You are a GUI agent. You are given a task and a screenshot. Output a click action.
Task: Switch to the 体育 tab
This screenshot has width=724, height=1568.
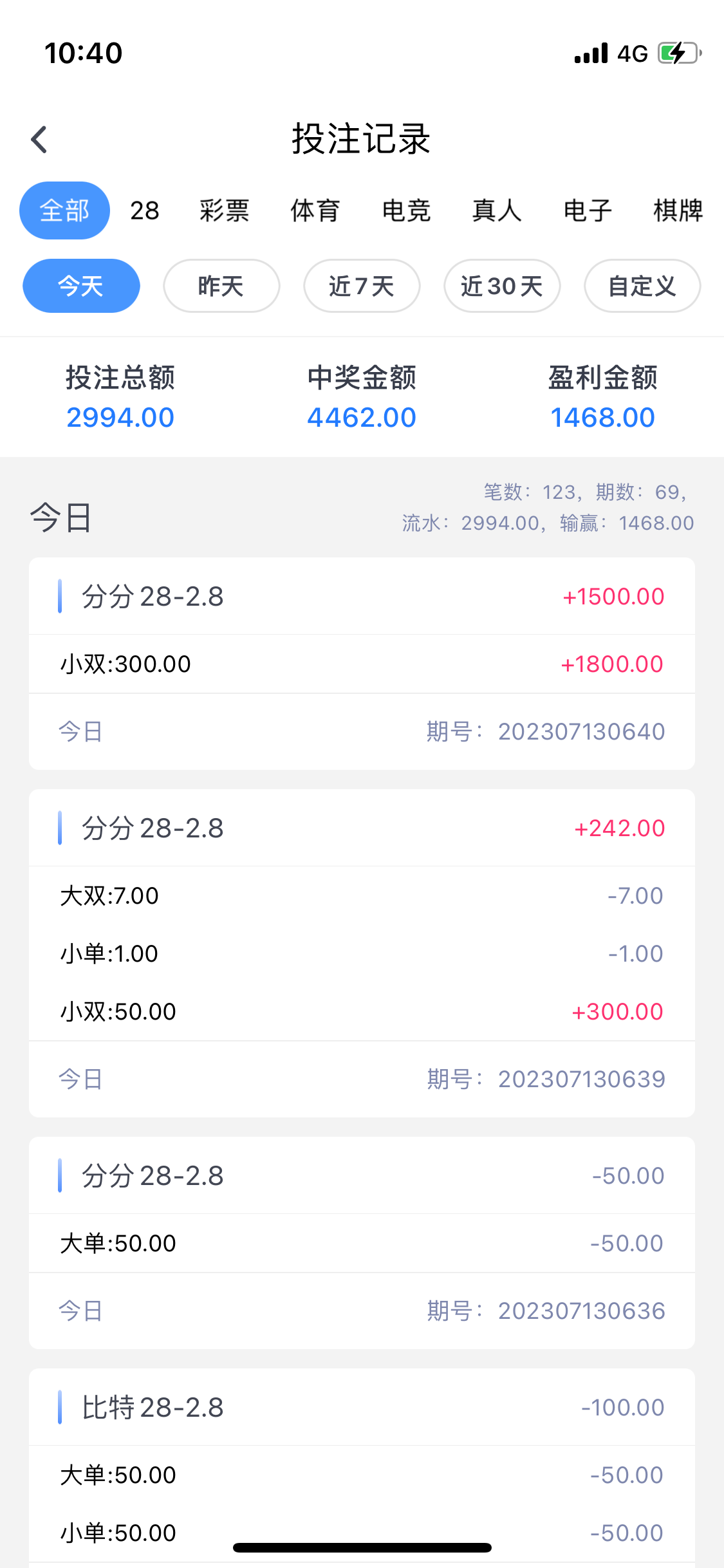315,210
